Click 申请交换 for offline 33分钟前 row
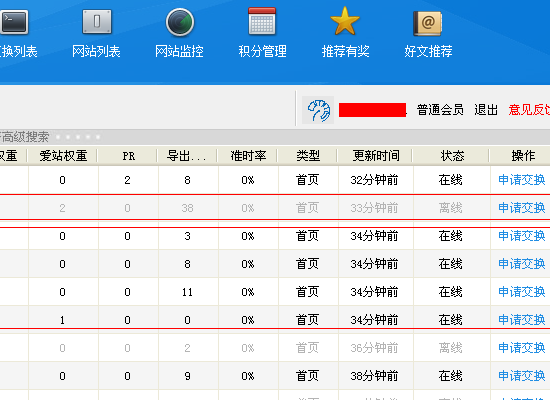Screen dimensions: 550x400 (522, 208)
